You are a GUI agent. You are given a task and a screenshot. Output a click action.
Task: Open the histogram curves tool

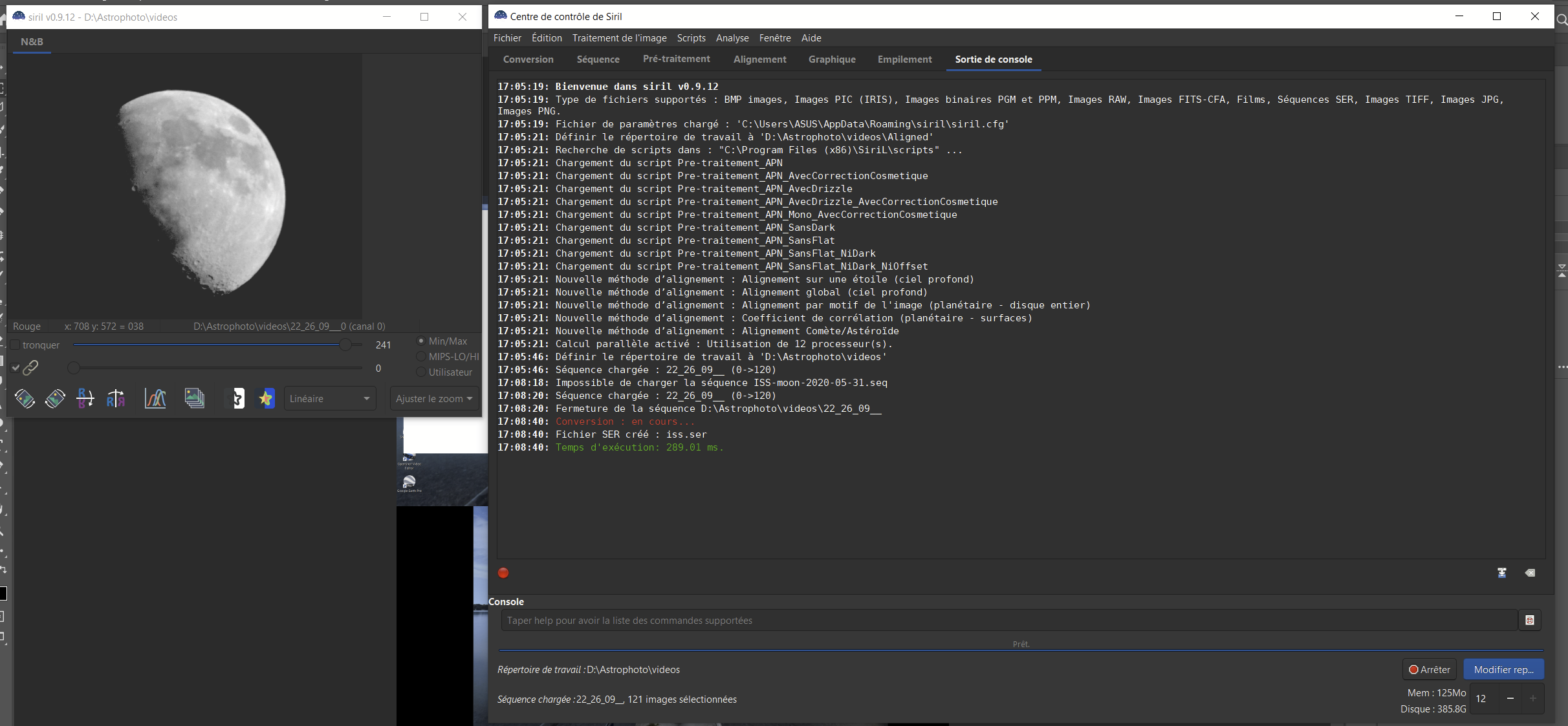[x=155, y=398]
